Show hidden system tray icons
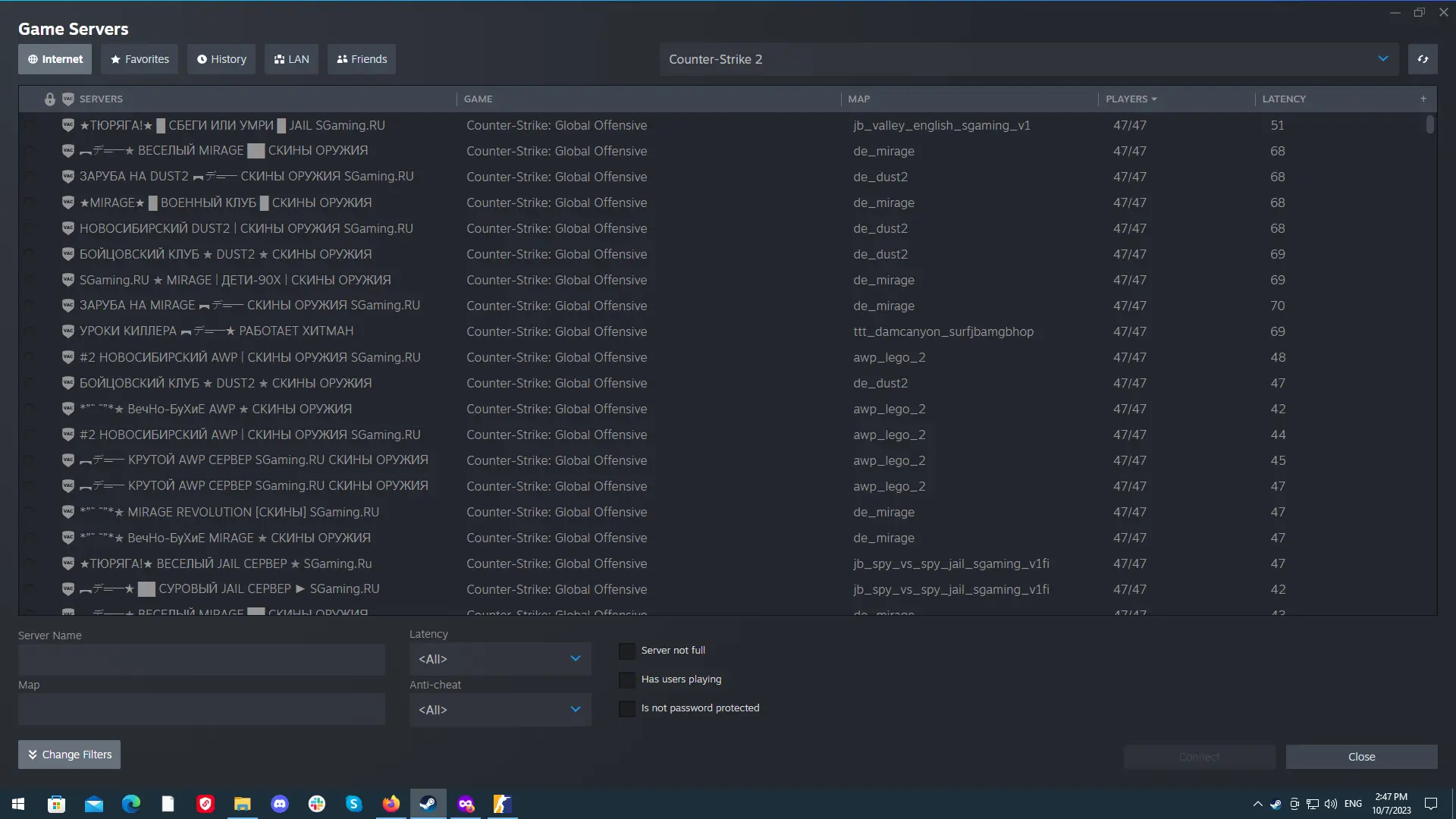This screenshot has height=819, width=1456. point(1258,804)
